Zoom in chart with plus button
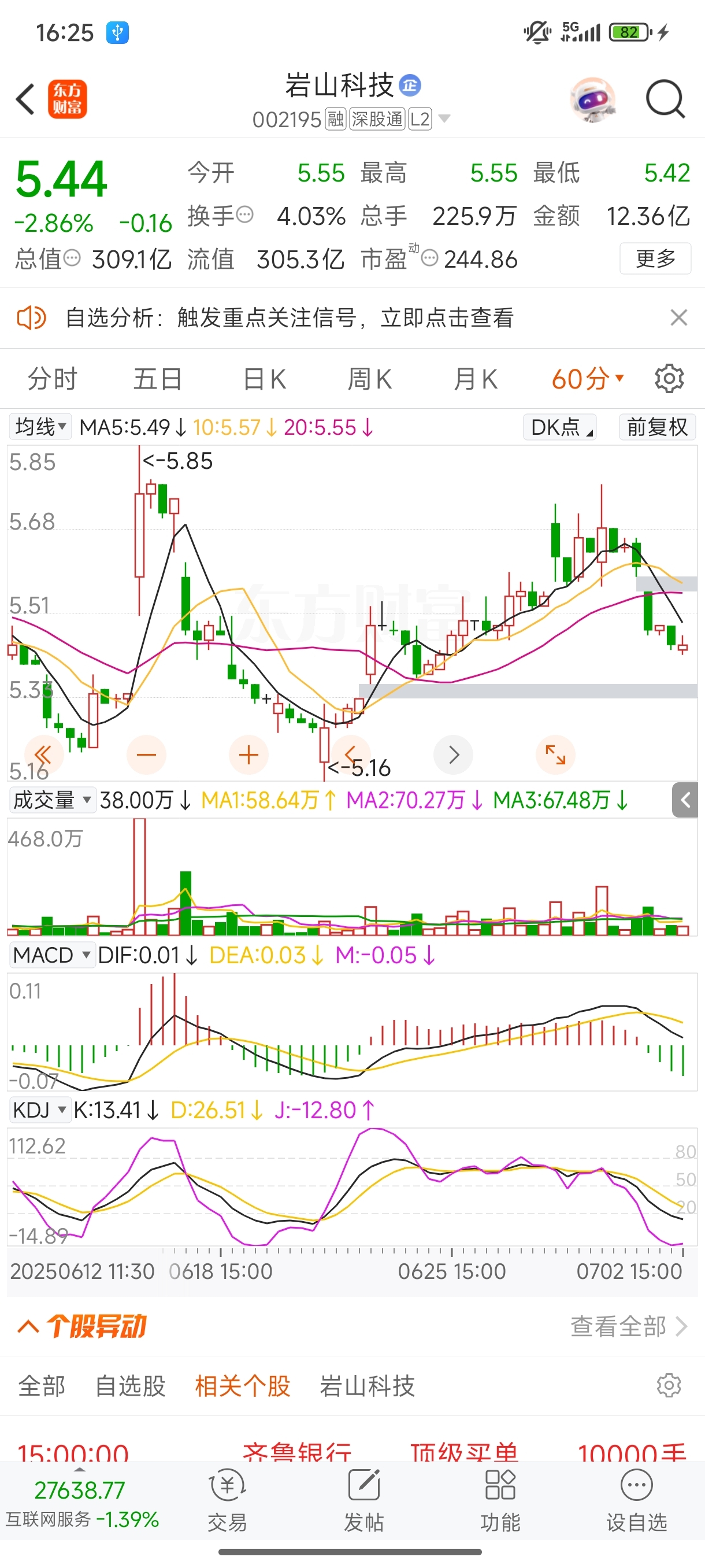This screenshot has height=1568, width=705. pyautogui.click(x=248, y=756)
